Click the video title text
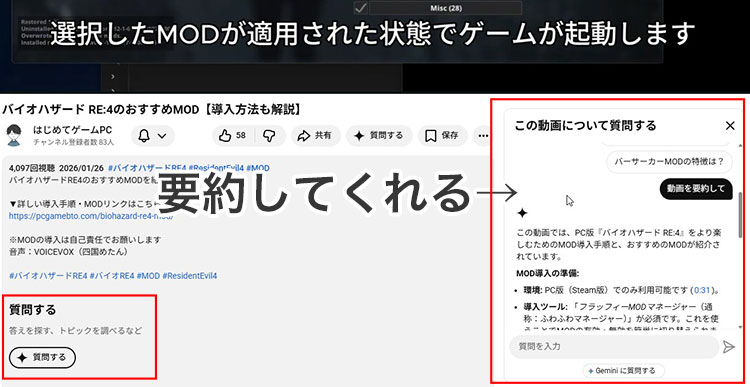Image resolution: width=750 pixels, height=387 pixels. tap(152, 110)
